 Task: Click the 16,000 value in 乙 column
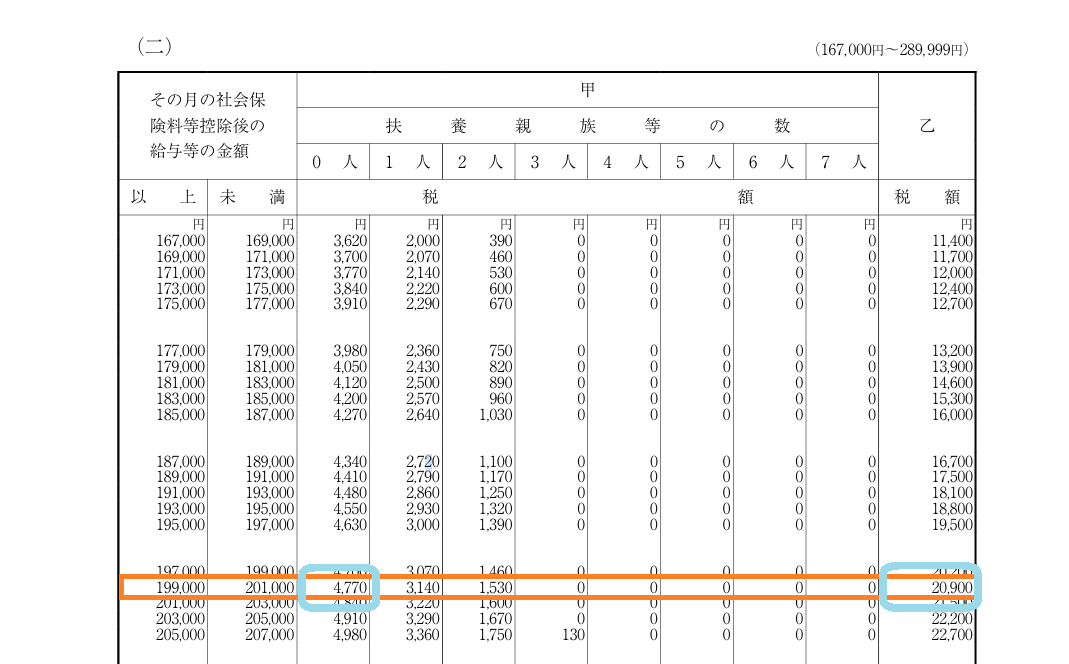tap(951, 414)
